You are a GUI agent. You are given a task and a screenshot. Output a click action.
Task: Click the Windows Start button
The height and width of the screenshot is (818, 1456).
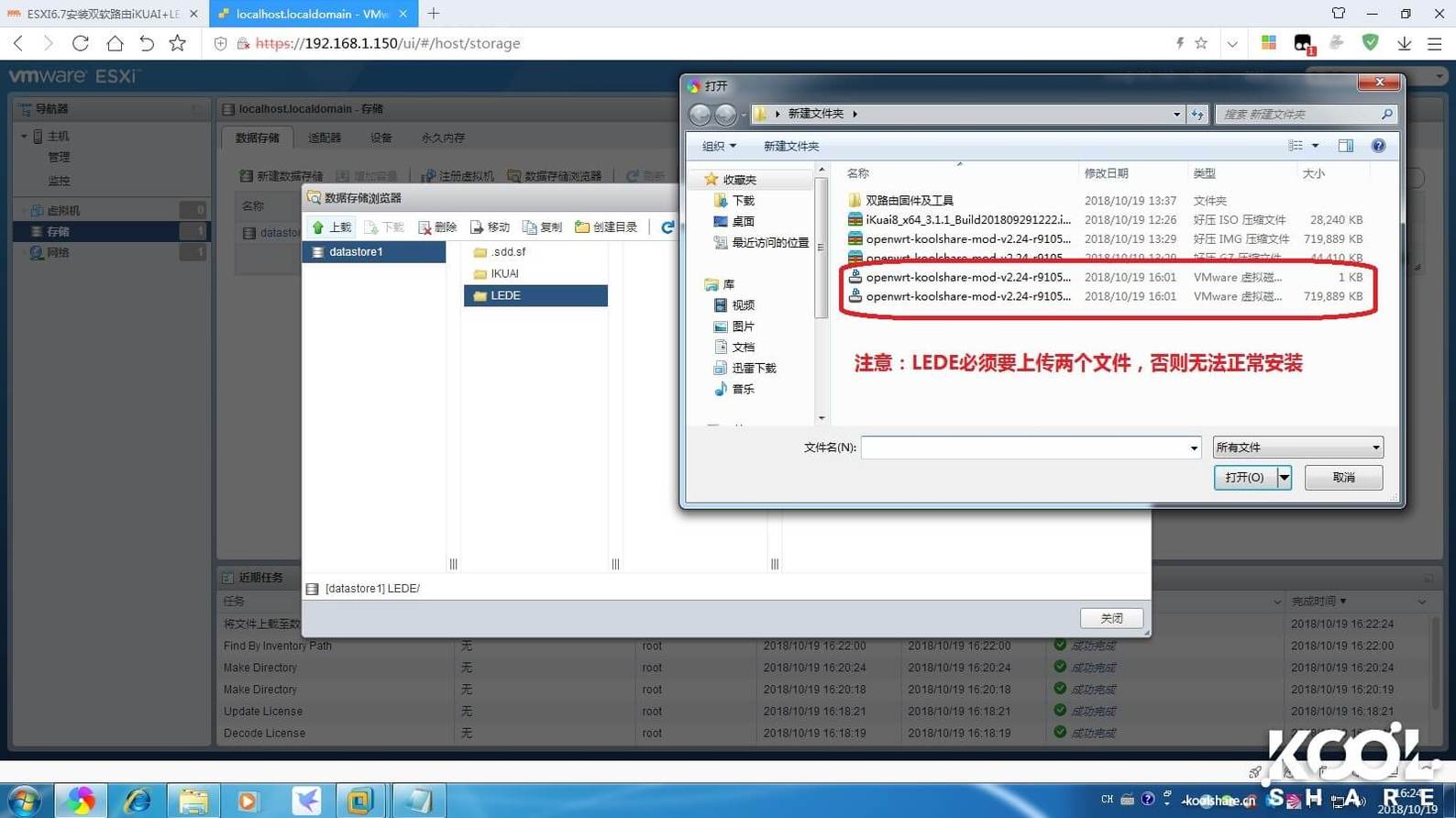25,801
